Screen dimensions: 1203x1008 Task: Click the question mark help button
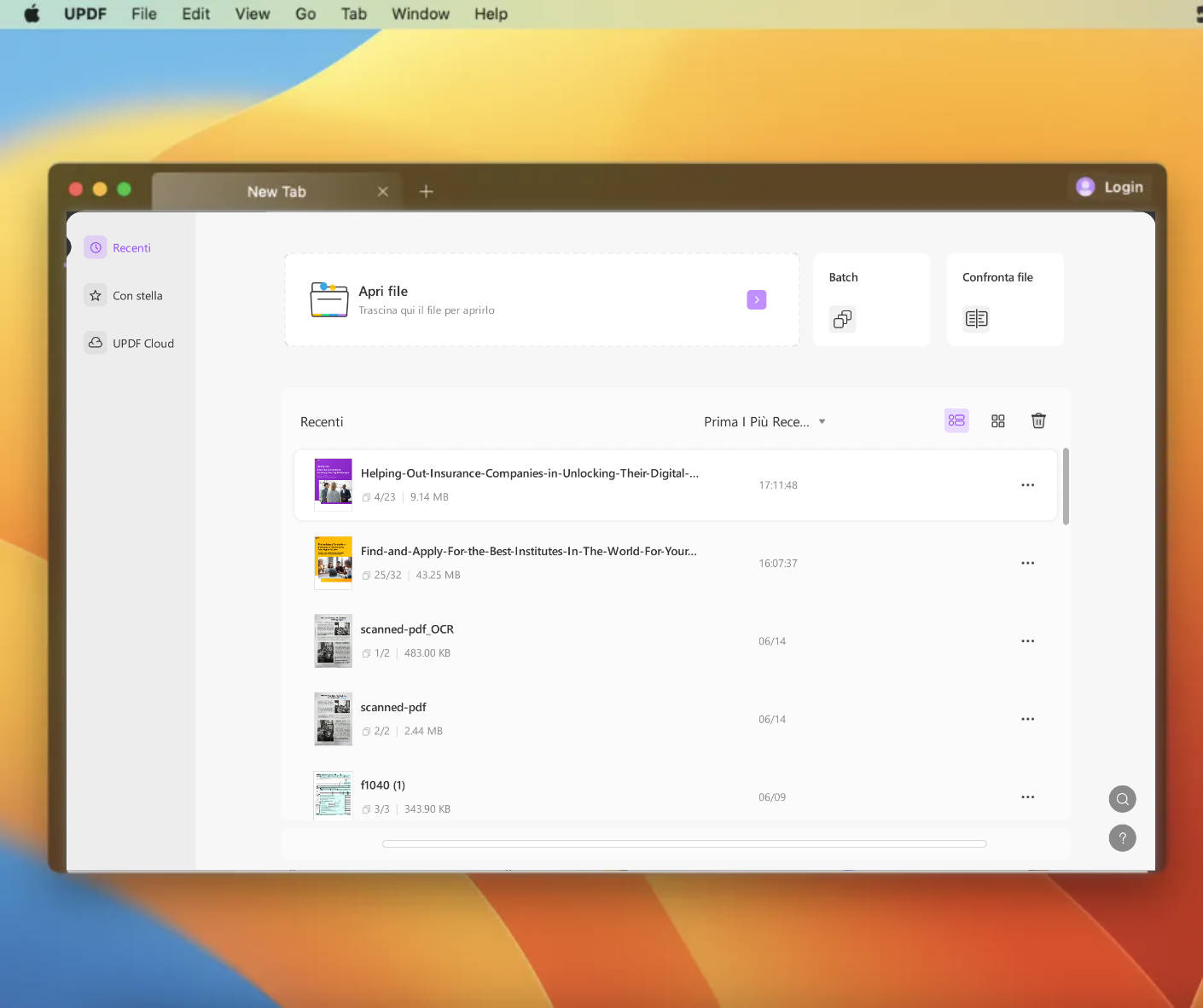(x=1122, y=838)
